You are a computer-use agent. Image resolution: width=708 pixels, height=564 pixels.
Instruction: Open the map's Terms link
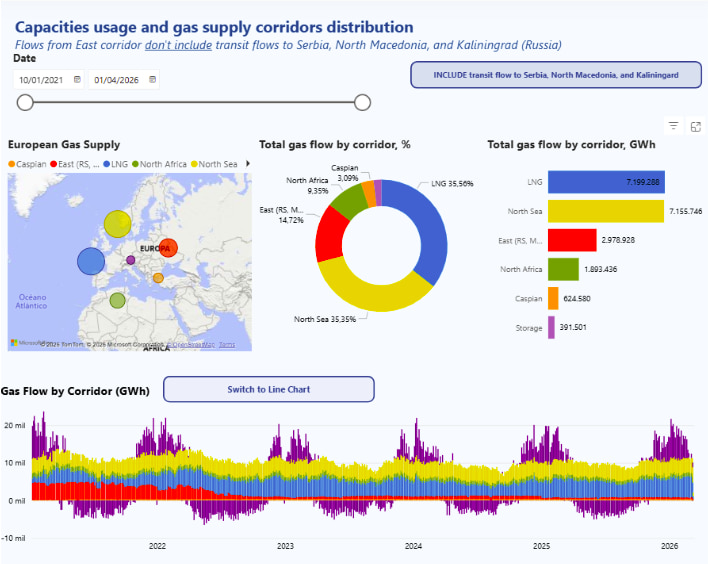click(227, 344)
